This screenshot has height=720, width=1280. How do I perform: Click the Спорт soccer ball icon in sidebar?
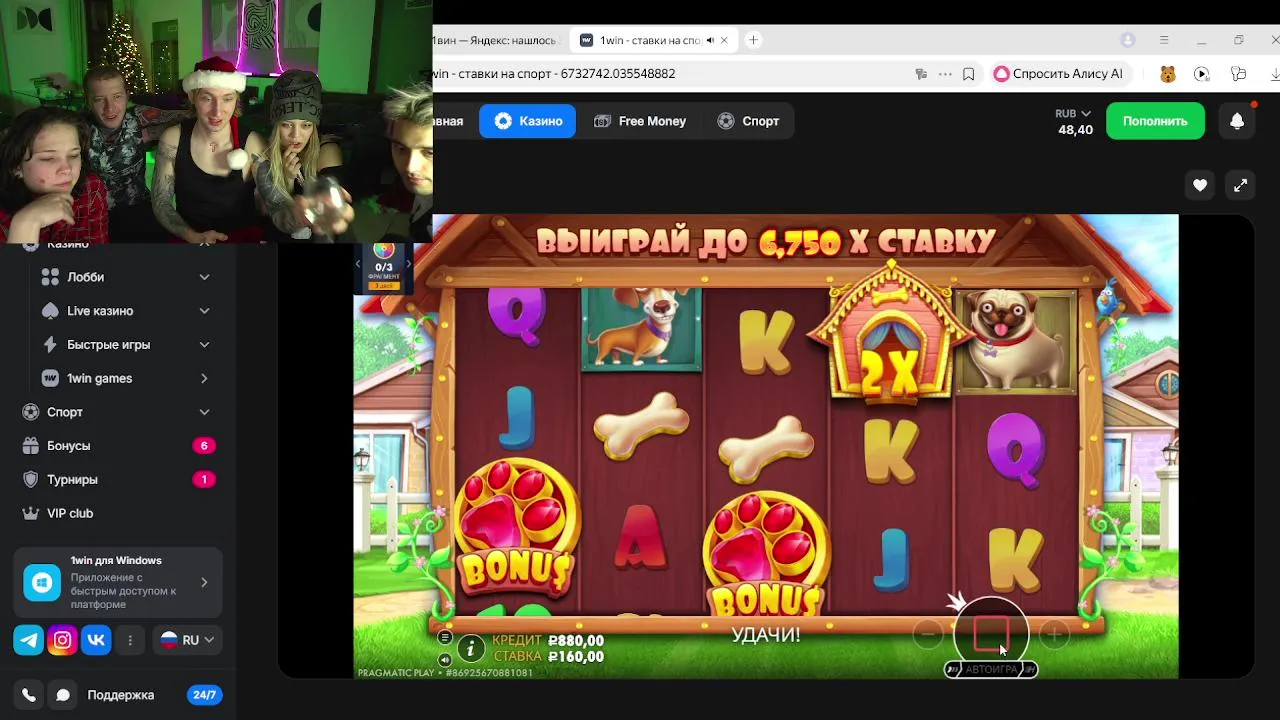click(x=30, y=412)
